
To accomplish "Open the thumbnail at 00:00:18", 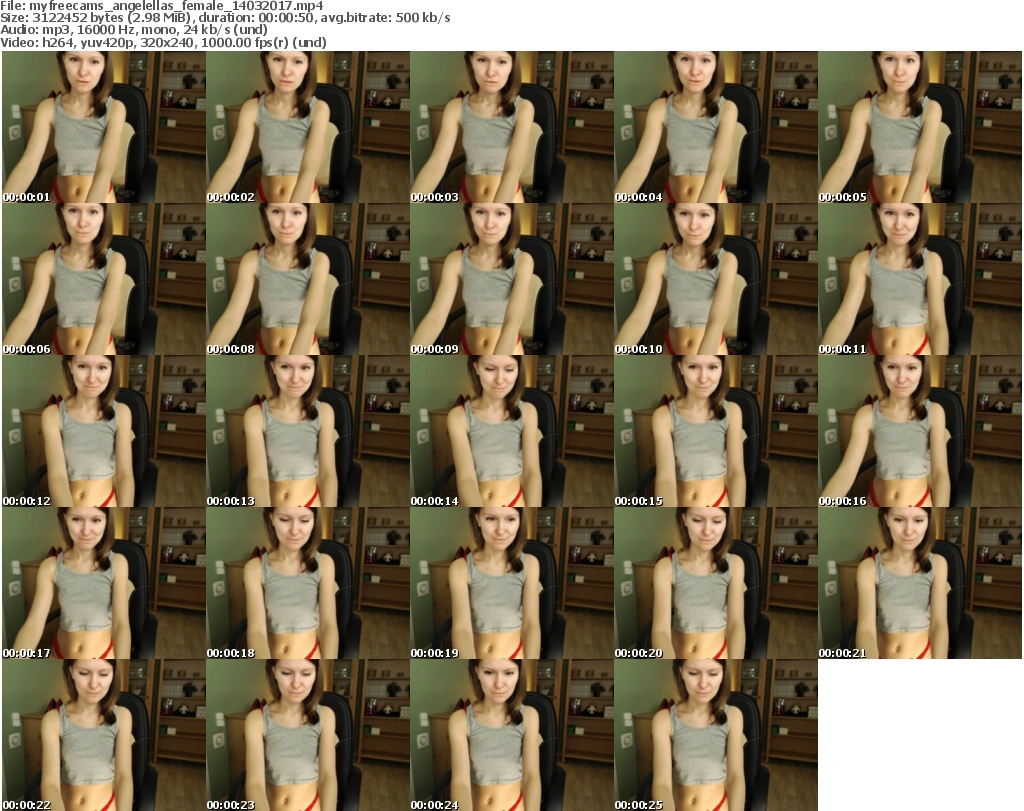I will click(x=308, y=583).
